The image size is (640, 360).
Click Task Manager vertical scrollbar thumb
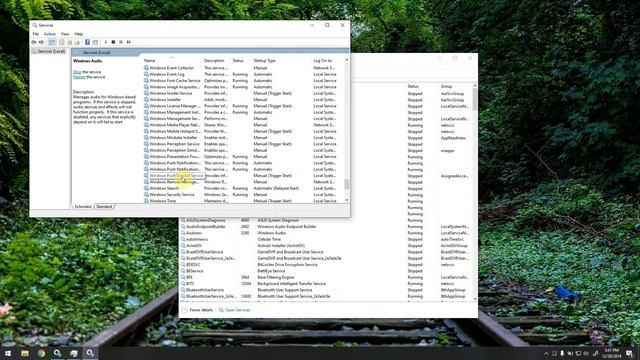coord(475,99)
